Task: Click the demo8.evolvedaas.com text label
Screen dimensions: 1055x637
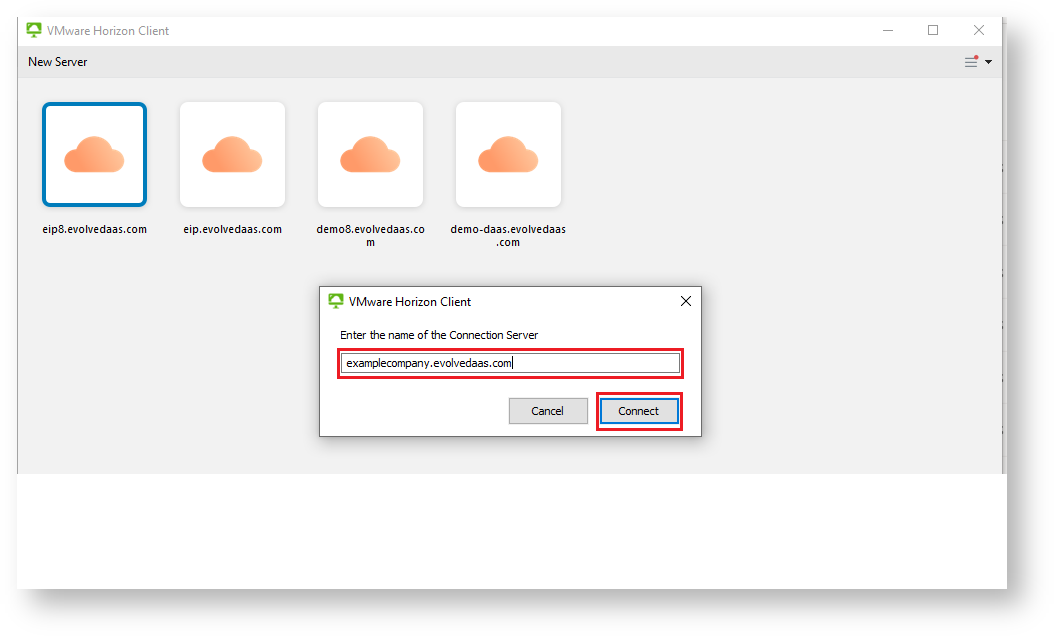Action: point(370,235)
